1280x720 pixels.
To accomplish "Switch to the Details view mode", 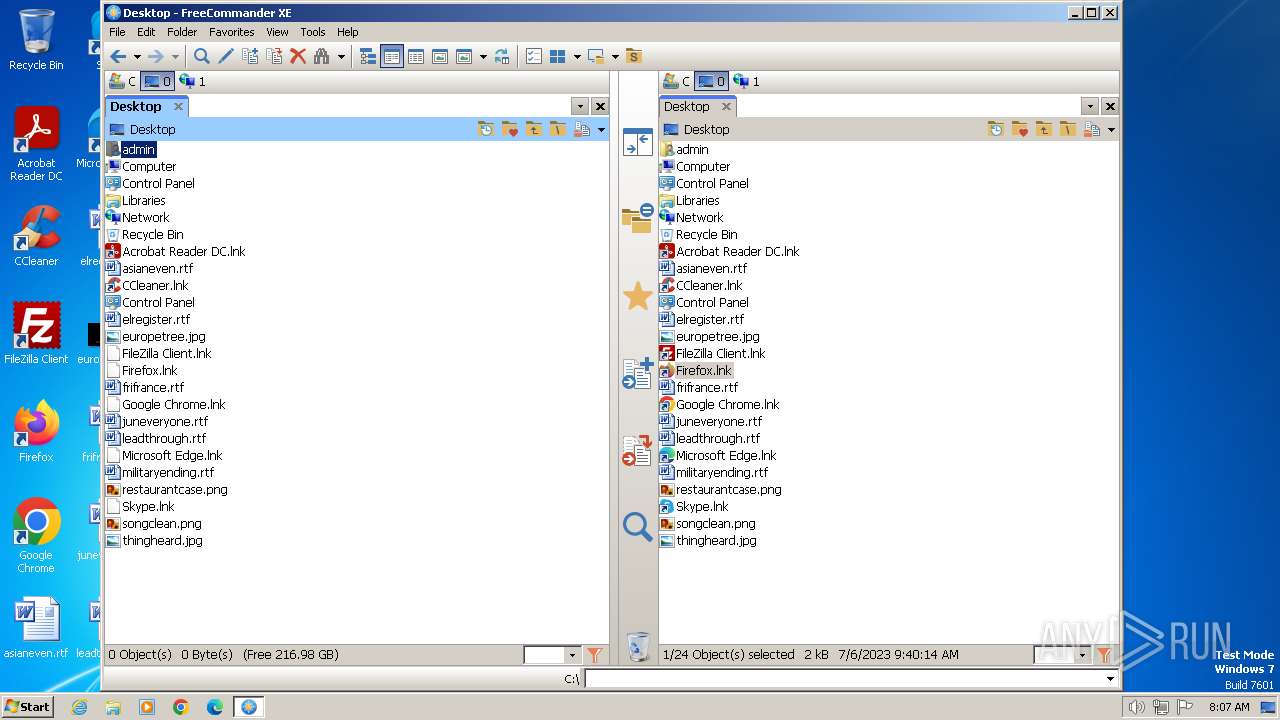I will (416, 57).
